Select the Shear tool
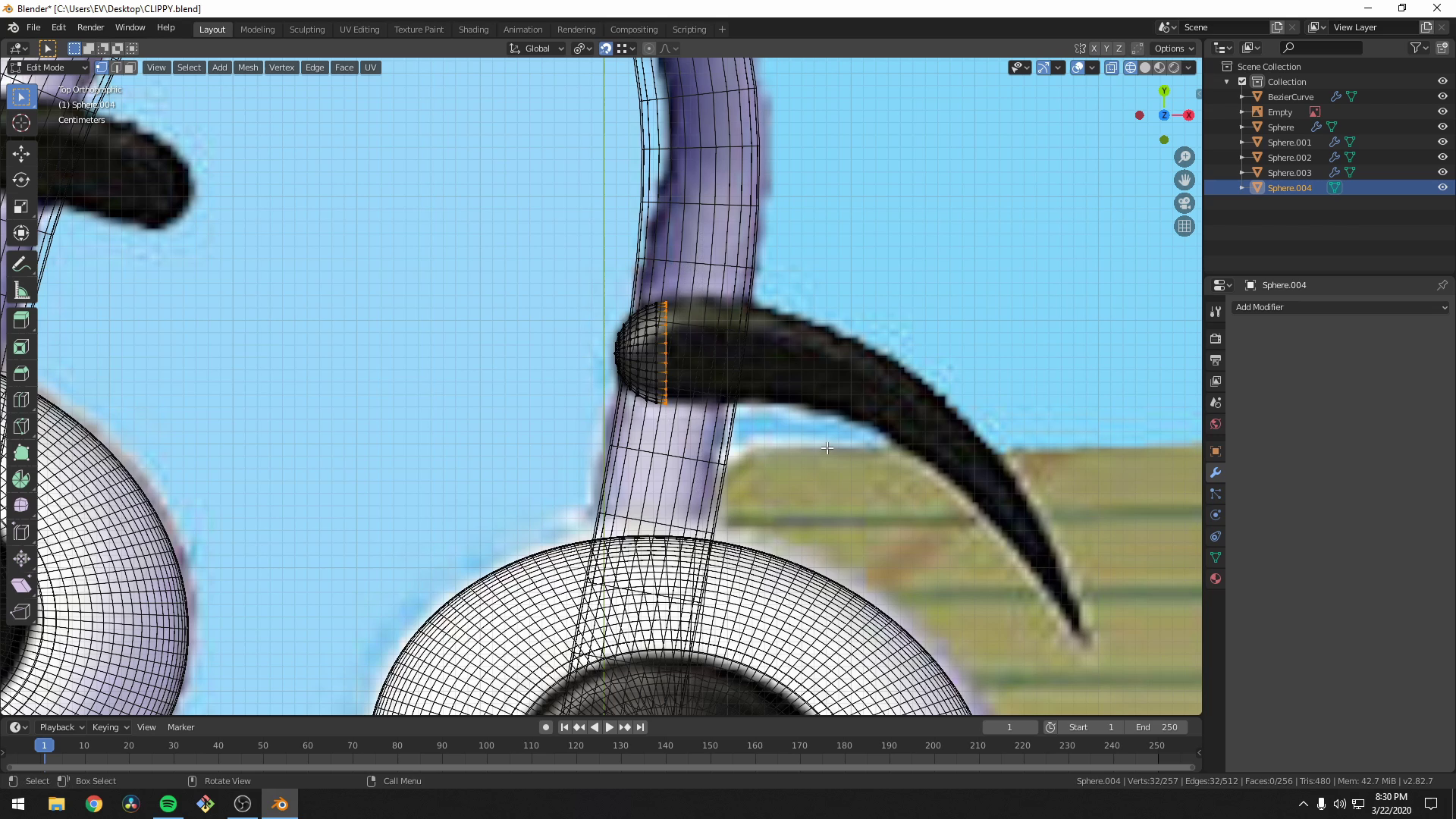Screen dimensions: 1456x819 click(21, 585)
